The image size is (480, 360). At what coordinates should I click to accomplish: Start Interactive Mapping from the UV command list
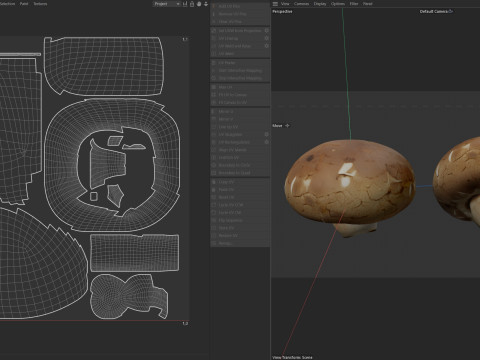coord(240,70)
